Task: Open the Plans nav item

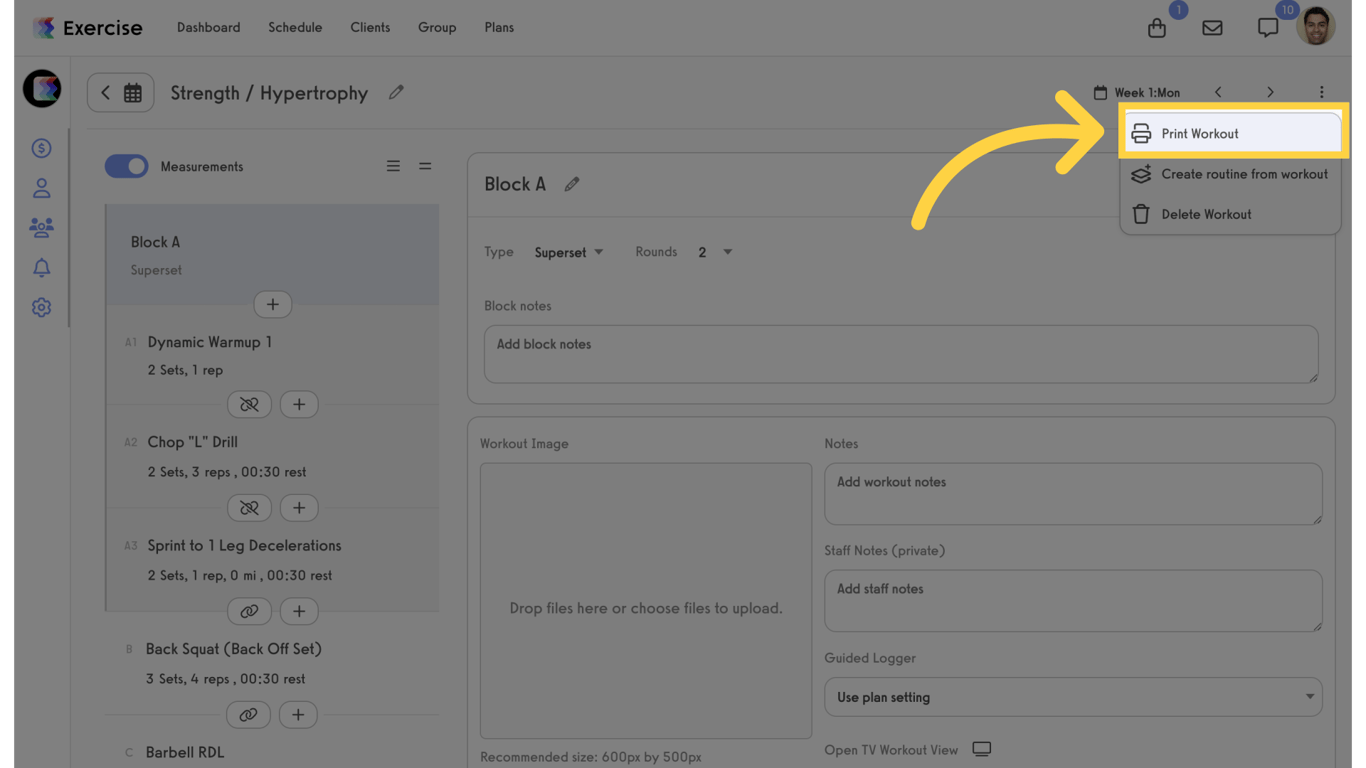Action: 499,28
